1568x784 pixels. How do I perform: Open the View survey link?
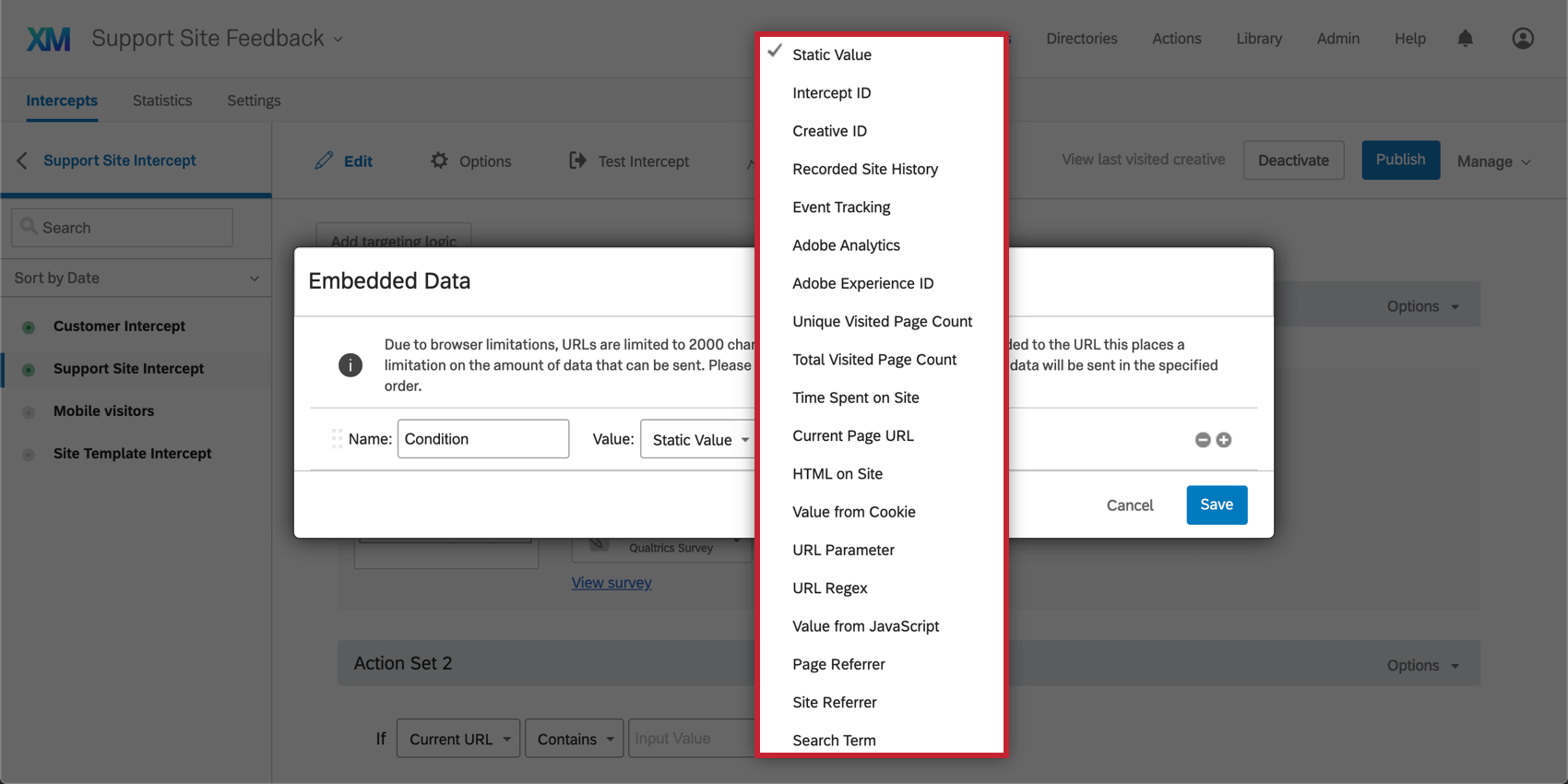[612, 583]
